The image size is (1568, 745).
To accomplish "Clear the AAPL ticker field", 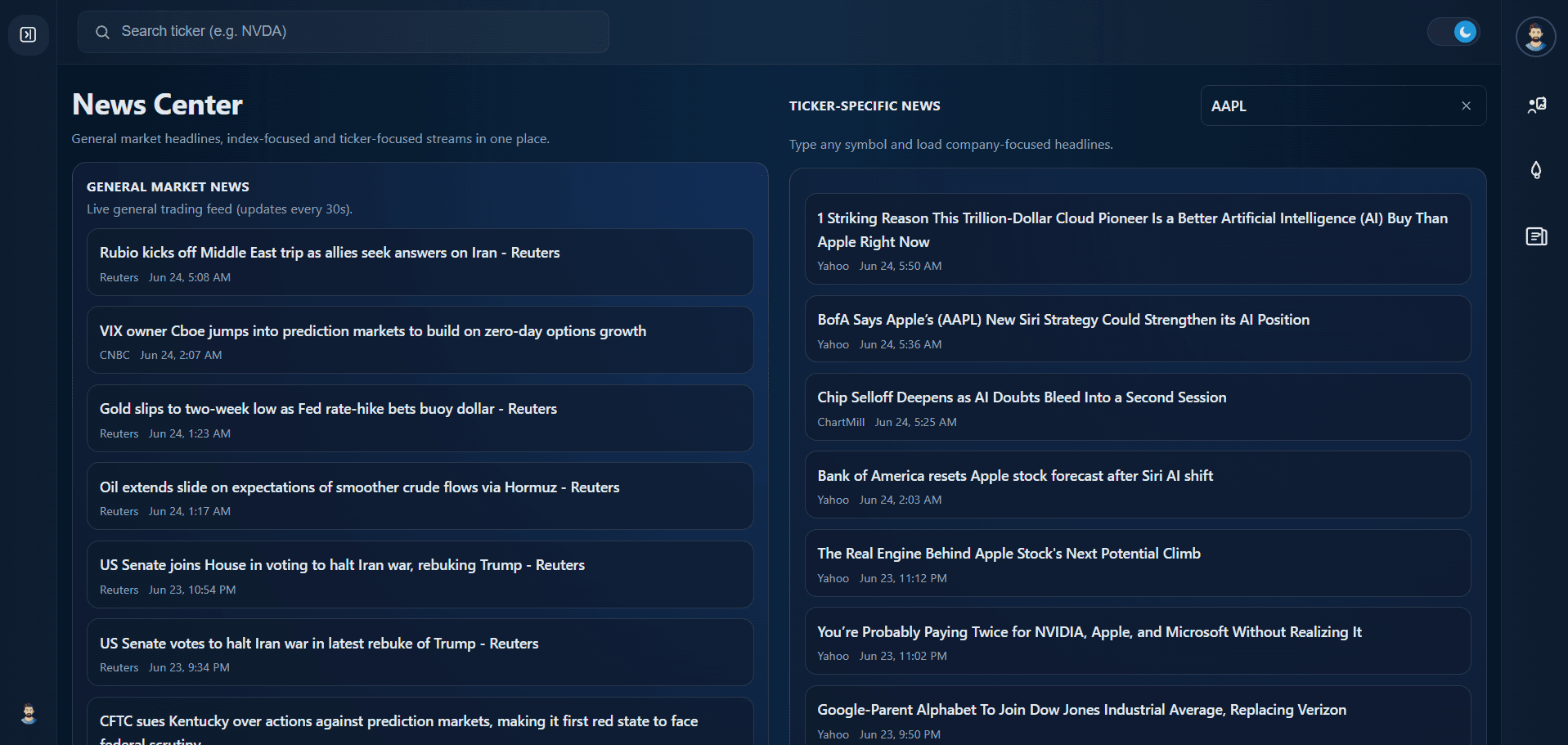I will tap(1466, 105).
